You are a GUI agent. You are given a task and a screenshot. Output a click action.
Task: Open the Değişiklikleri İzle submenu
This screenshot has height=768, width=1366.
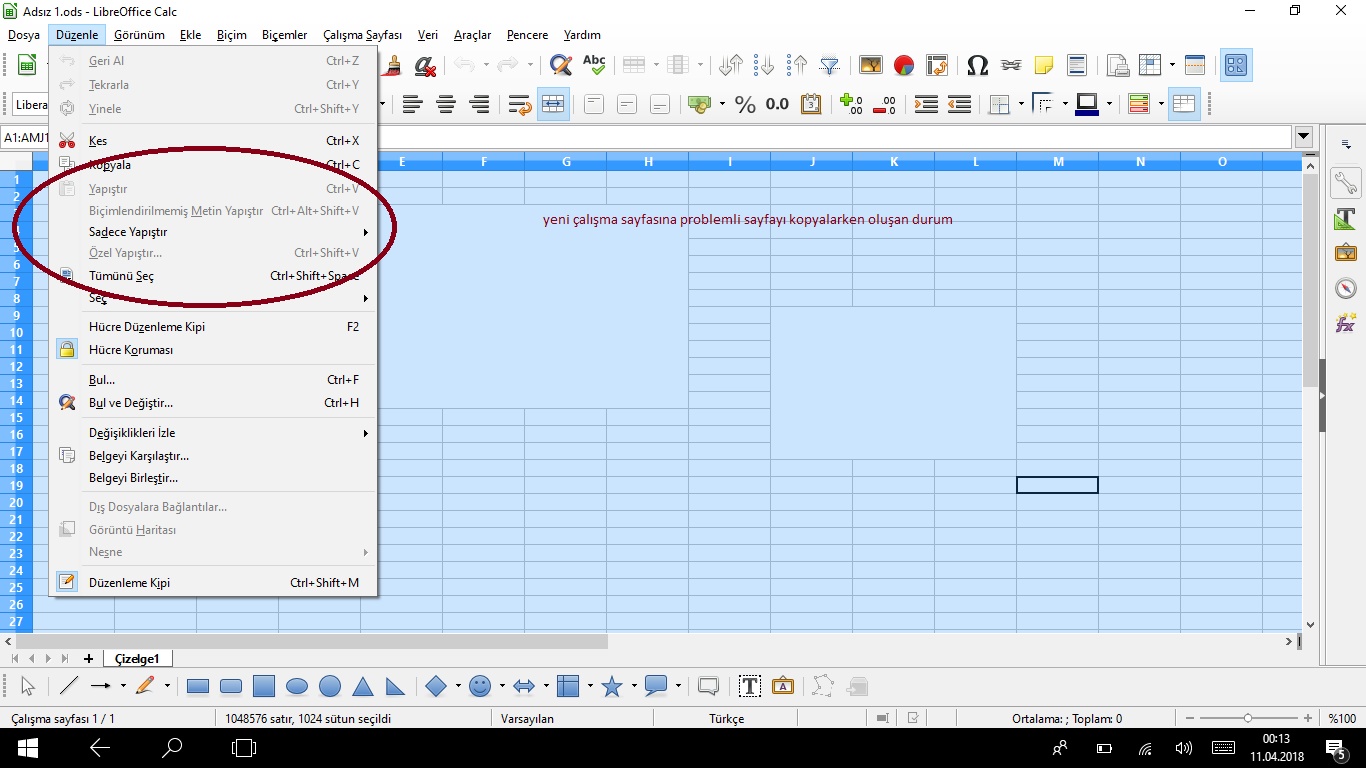pos(213,433)
